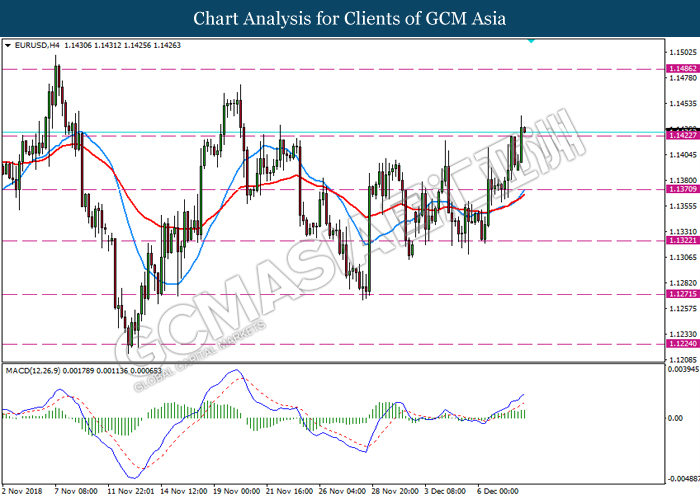700x500 pixels.
Task: Select the 19 Nov 00:00 time label
Action: click(237, 491)
